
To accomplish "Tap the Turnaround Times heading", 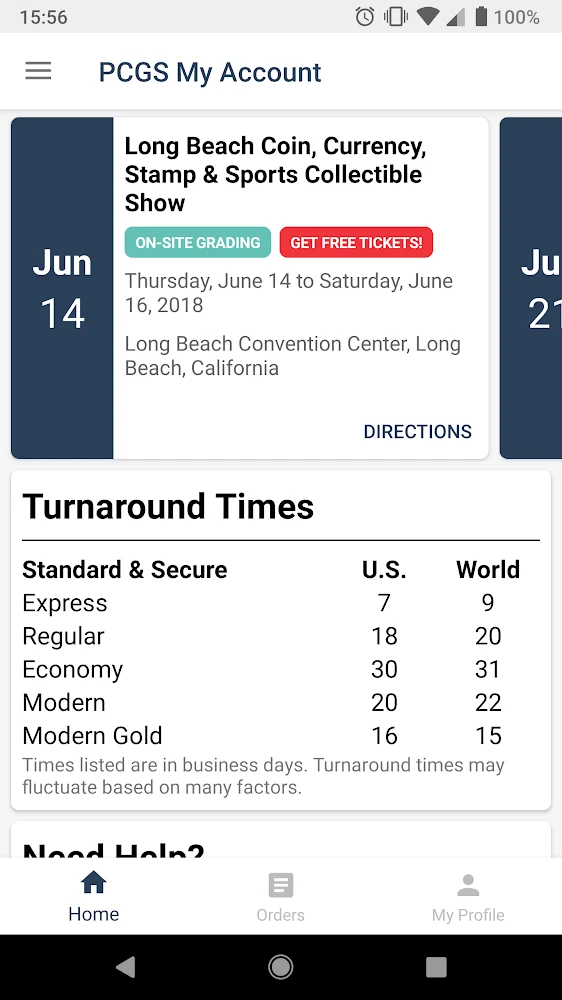I will [x=168, y=506].
